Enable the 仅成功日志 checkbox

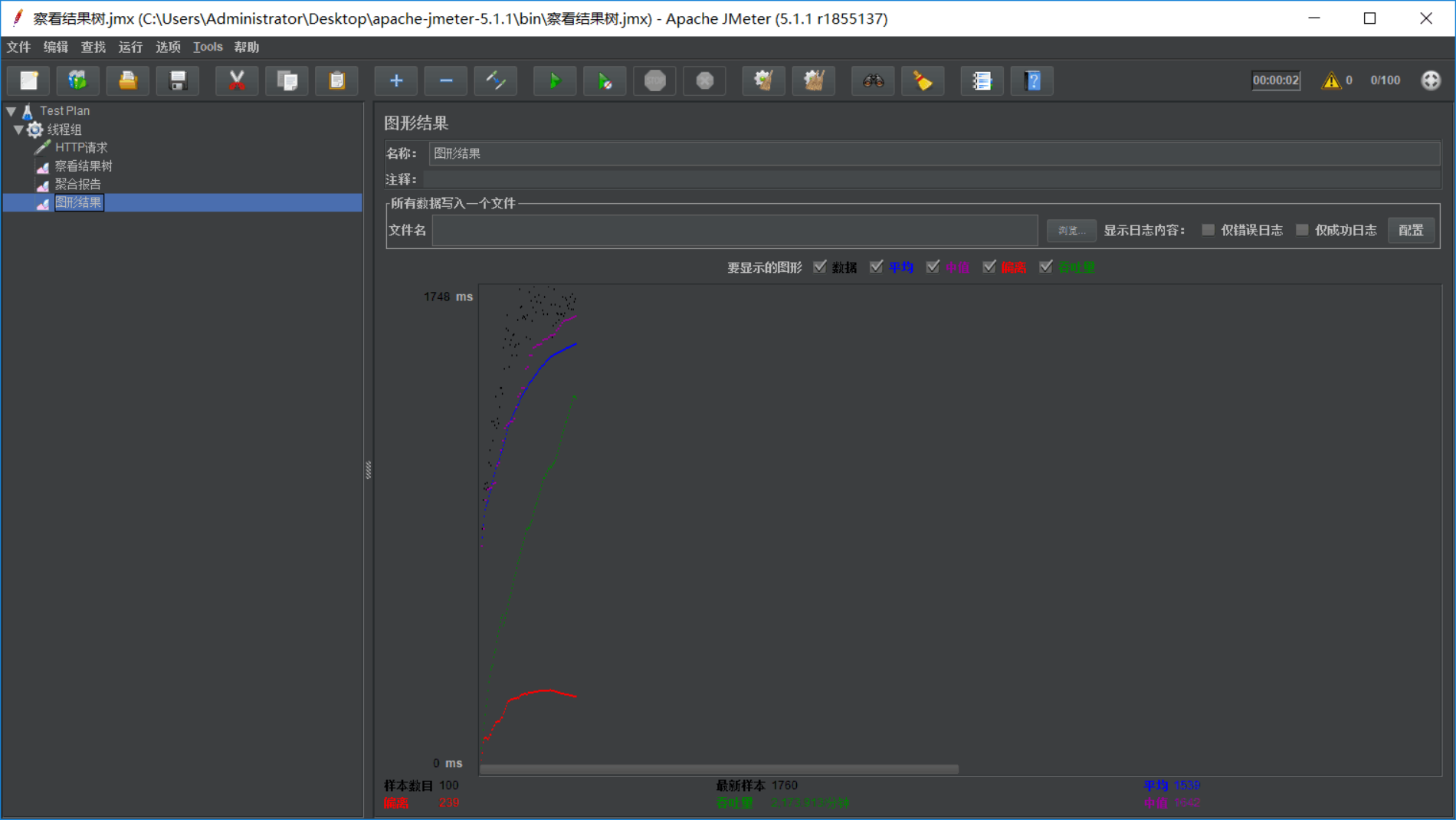[1302, 230]
